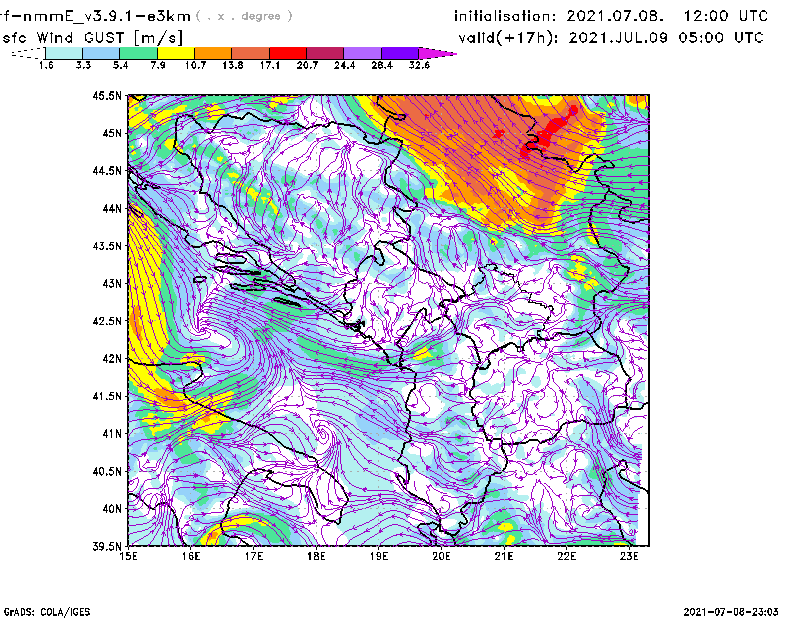The height and width of the screenshot is (618, 800).
Task: Click the 23E longitude label
Action: (629, 556)
